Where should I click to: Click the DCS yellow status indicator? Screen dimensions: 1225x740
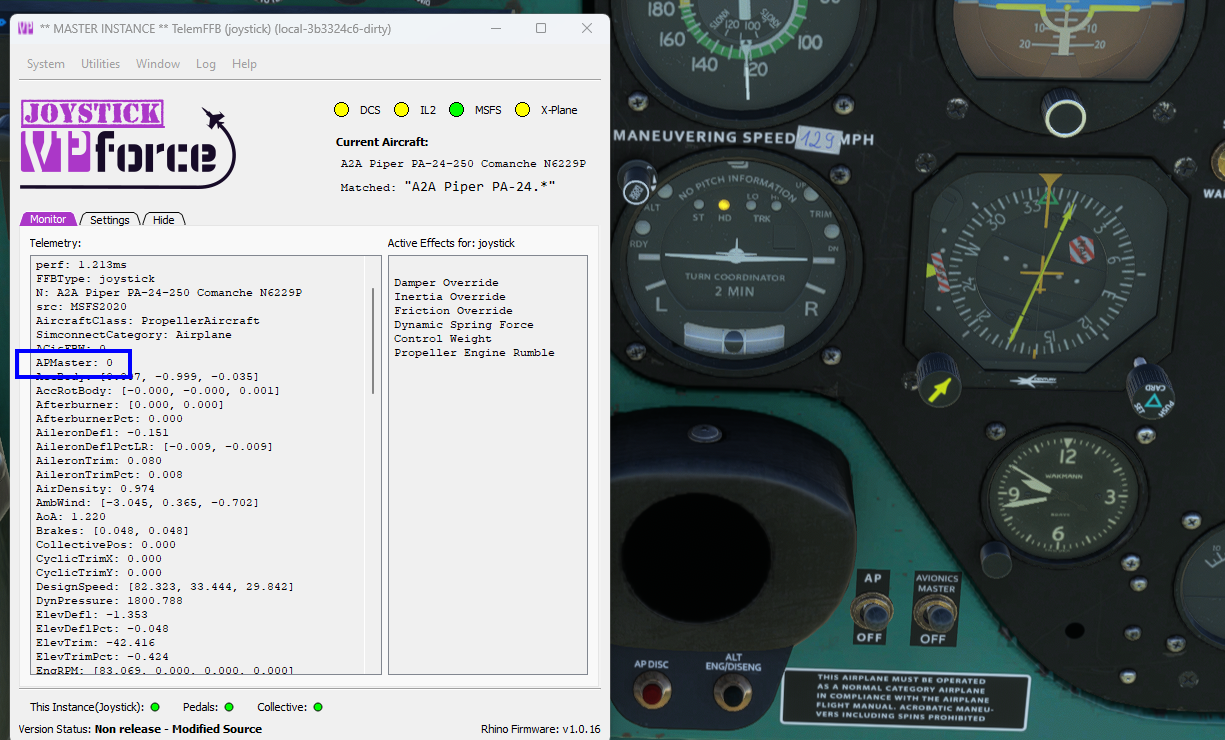[341, 110]
